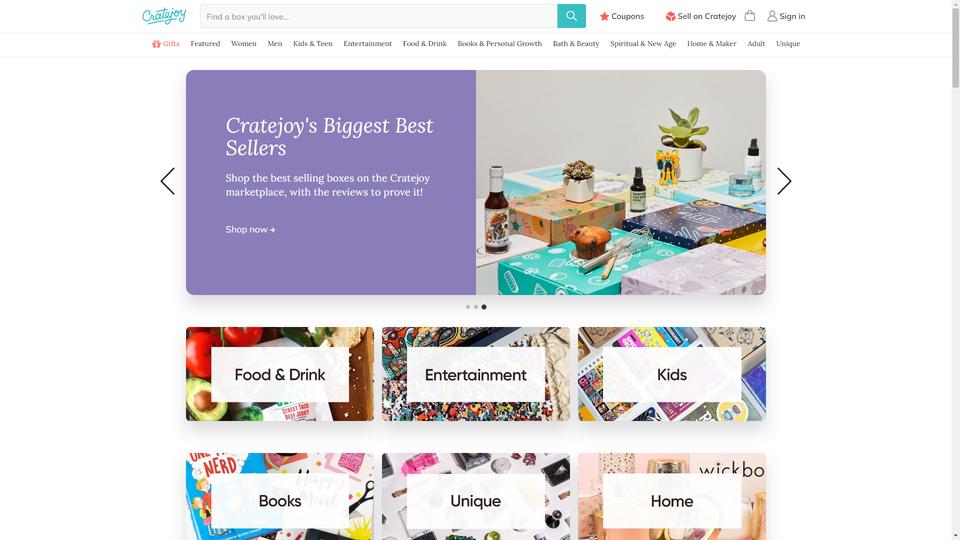Click the Gifts present icon
The width and height of the screenshot is (960, 540).
(156, 43)
